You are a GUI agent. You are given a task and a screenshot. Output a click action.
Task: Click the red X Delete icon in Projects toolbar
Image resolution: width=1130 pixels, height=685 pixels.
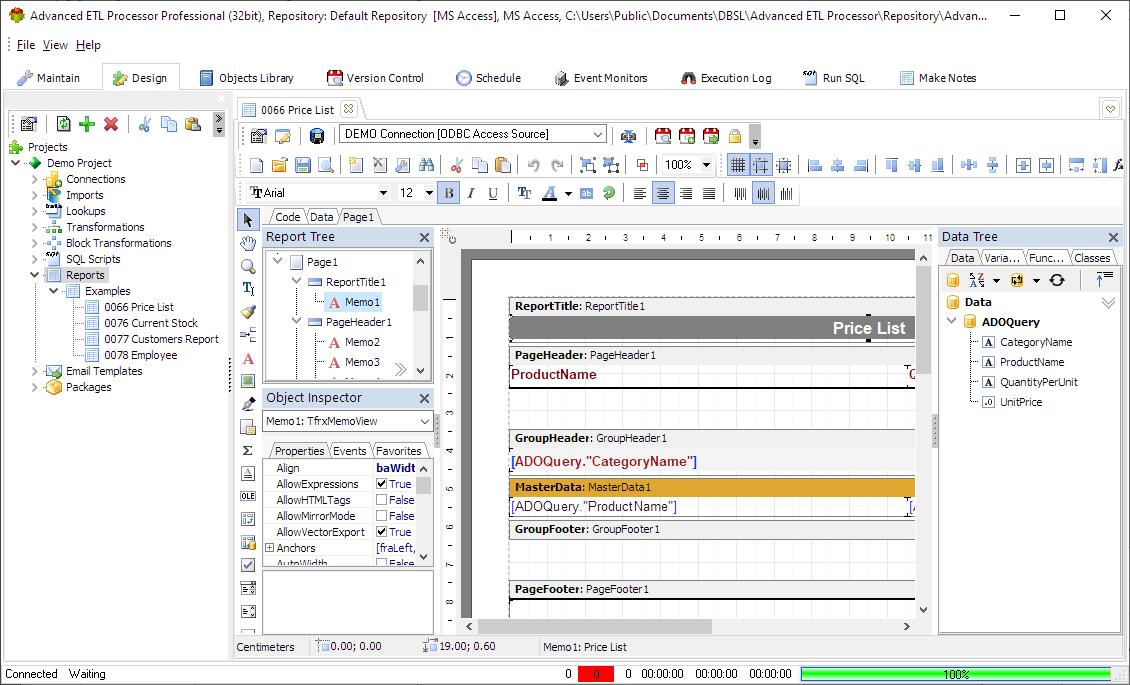tap(111, 124)
